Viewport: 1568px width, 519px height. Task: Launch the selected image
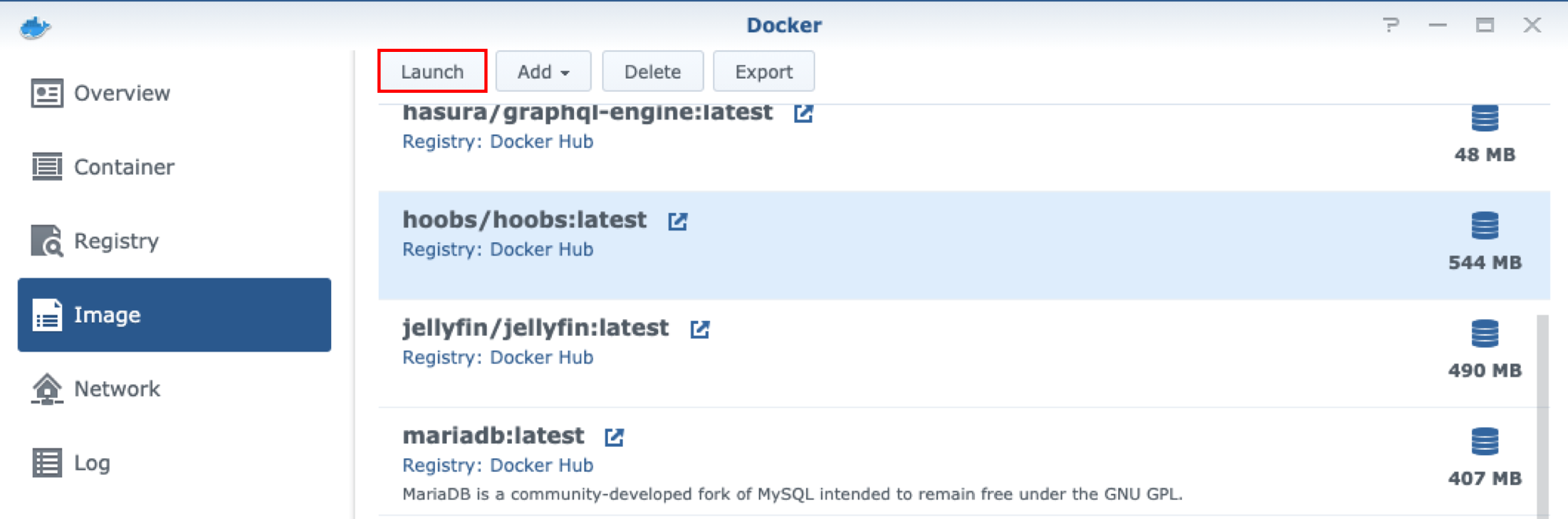click(432, 72)
